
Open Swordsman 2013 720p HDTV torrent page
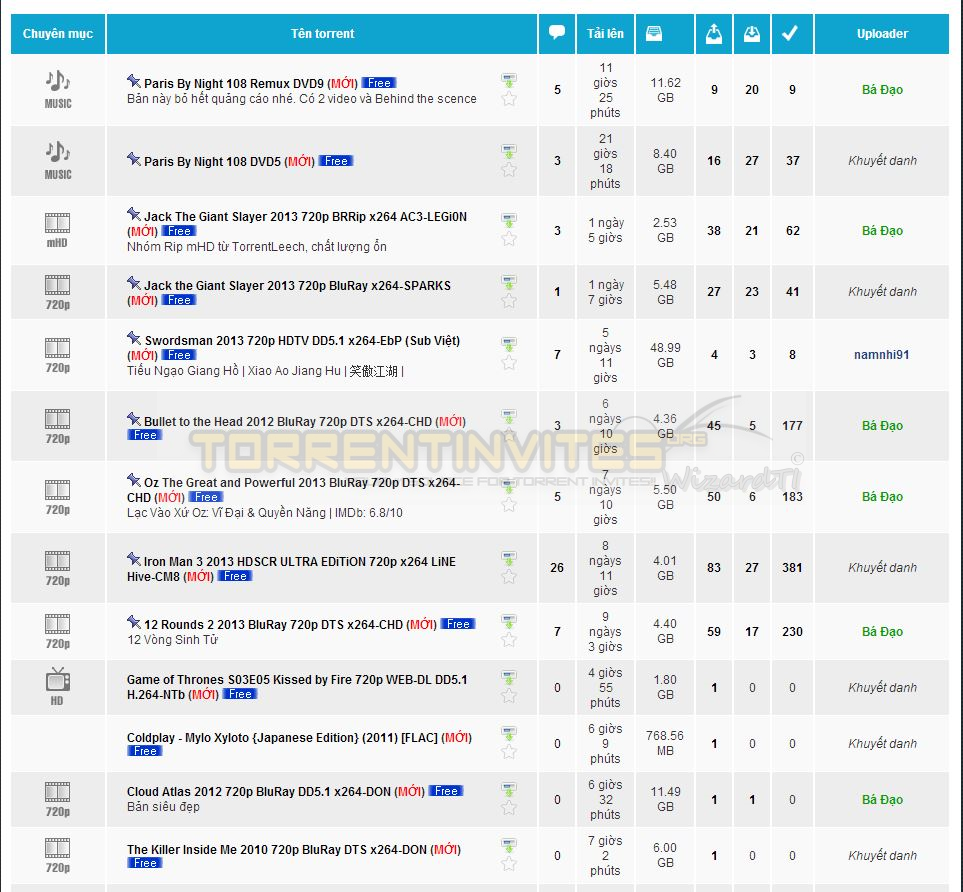[302, 341]
